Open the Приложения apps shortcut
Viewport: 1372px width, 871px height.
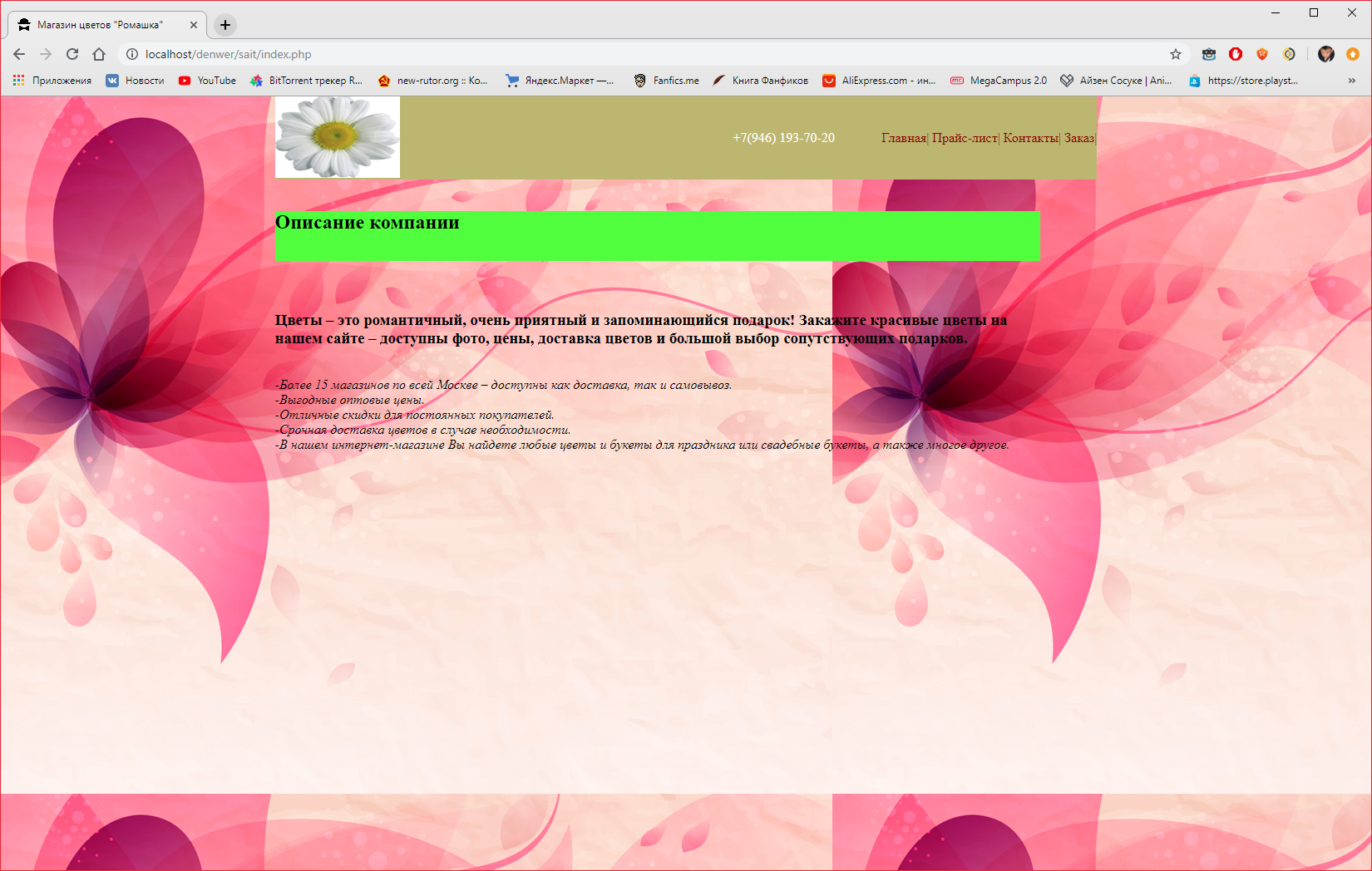pyautogui.click(x=52, y=81)
